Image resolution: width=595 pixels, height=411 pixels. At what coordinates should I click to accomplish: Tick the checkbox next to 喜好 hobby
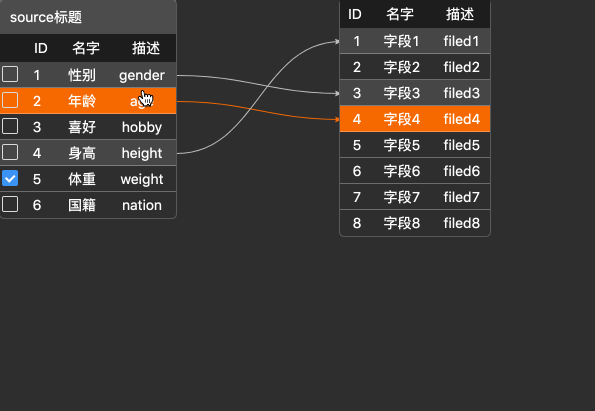[10, 126]
